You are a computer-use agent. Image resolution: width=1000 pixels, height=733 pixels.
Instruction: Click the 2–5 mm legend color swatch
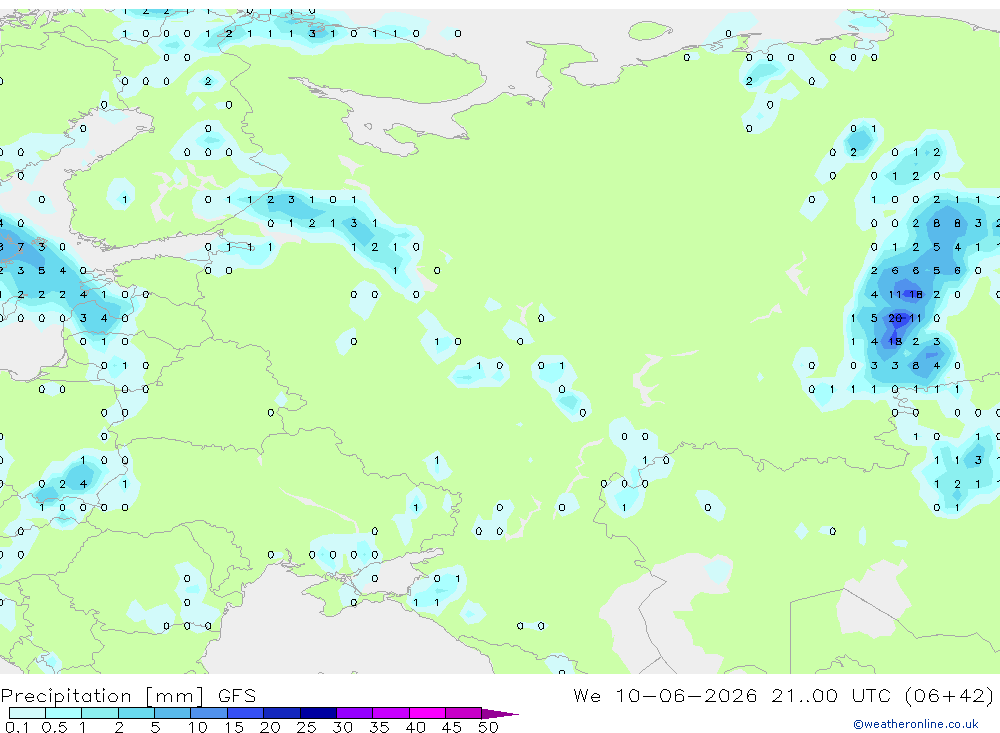tap(136, 713)
